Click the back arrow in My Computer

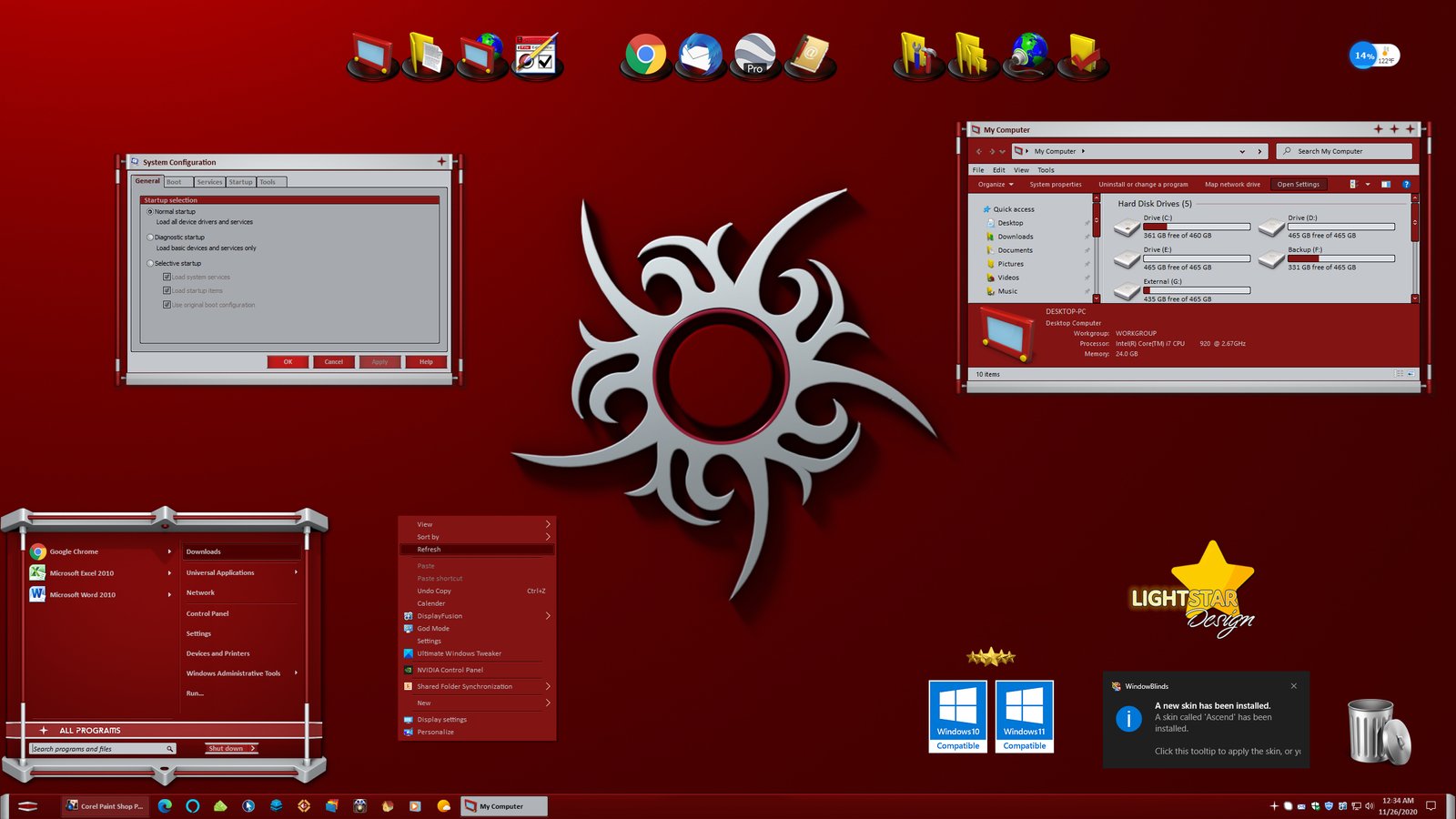pyautogui.click(x=979, y=151)
